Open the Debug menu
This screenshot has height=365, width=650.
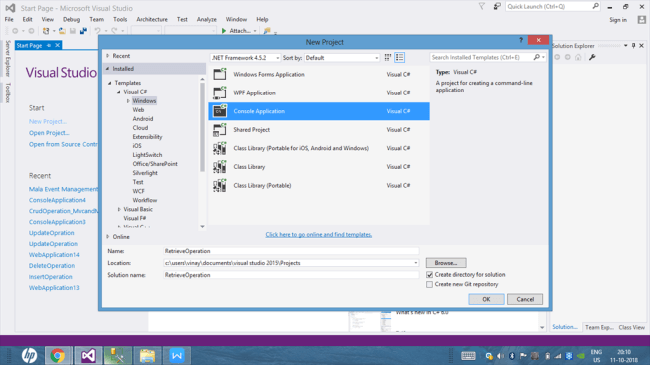pos(71,19)
